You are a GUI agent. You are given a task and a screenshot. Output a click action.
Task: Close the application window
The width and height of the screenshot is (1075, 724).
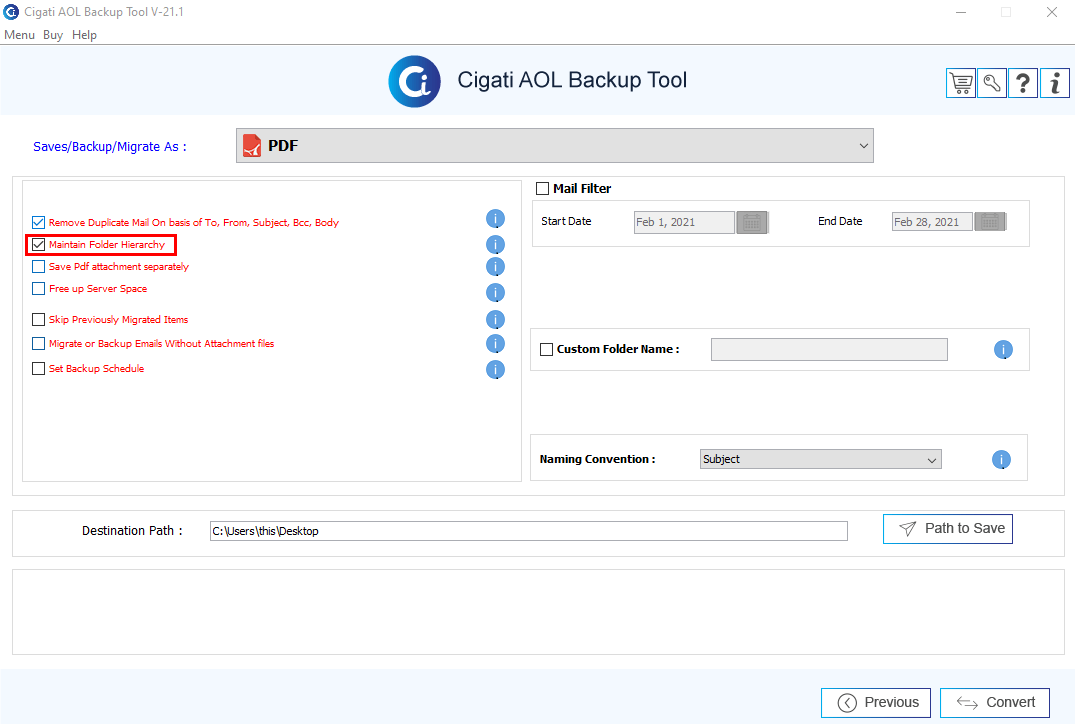(x=1052, y=12)
